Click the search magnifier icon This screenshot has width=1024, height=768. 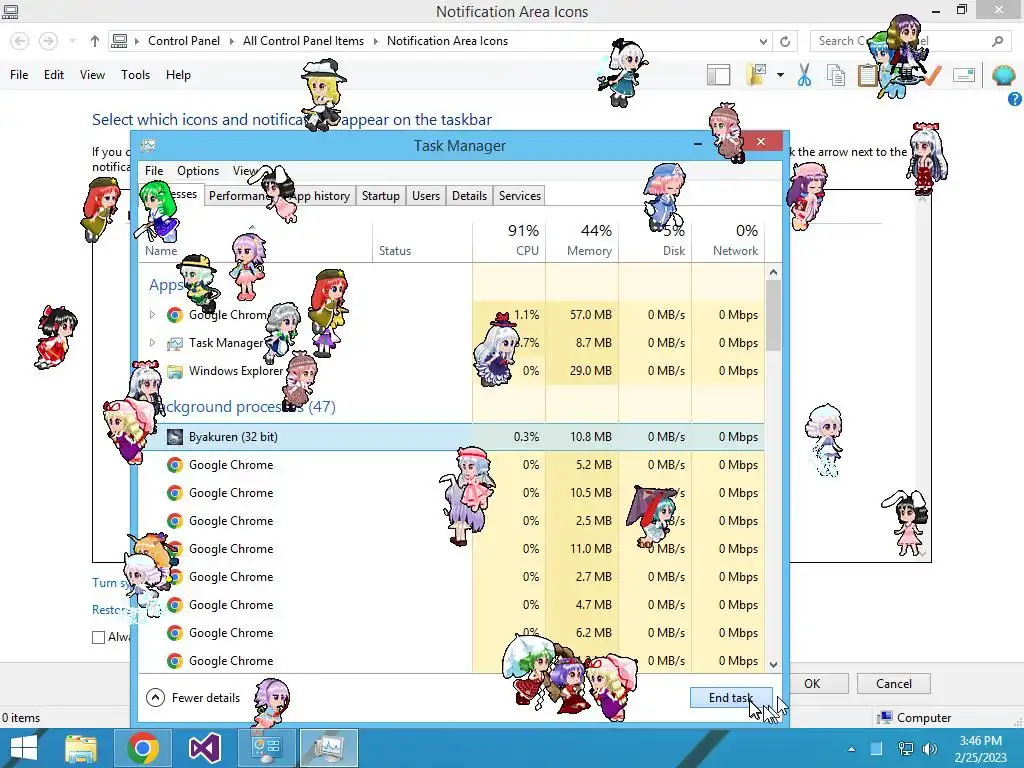coord(997,41)
